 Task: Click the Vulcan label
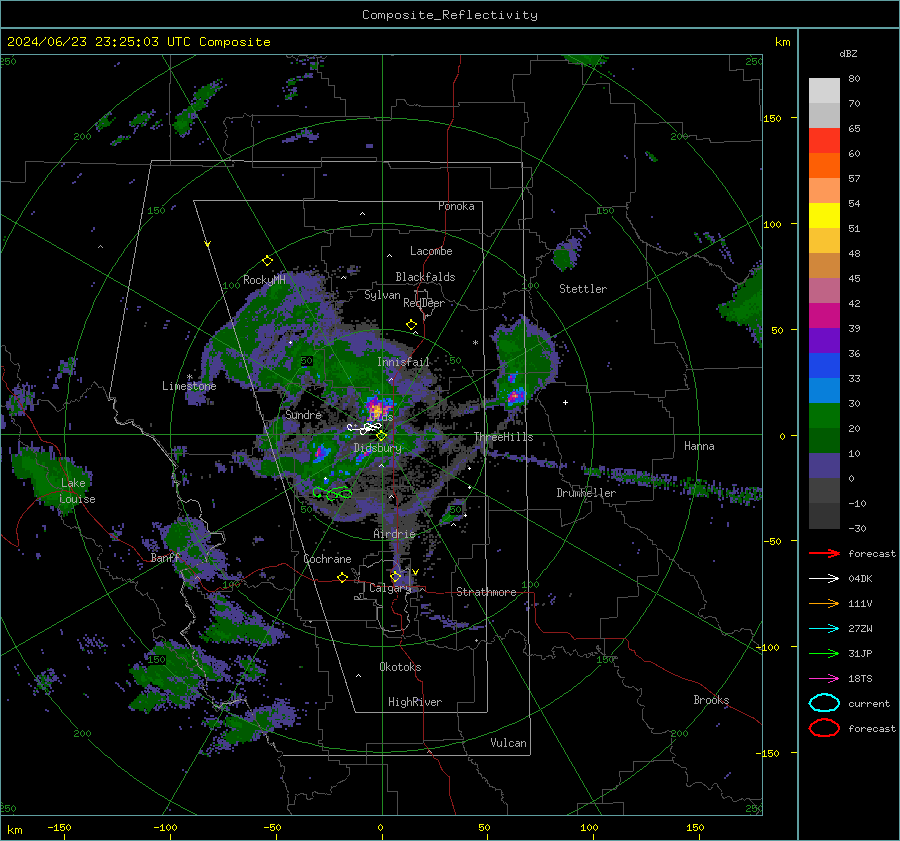(x=508, y=743)
